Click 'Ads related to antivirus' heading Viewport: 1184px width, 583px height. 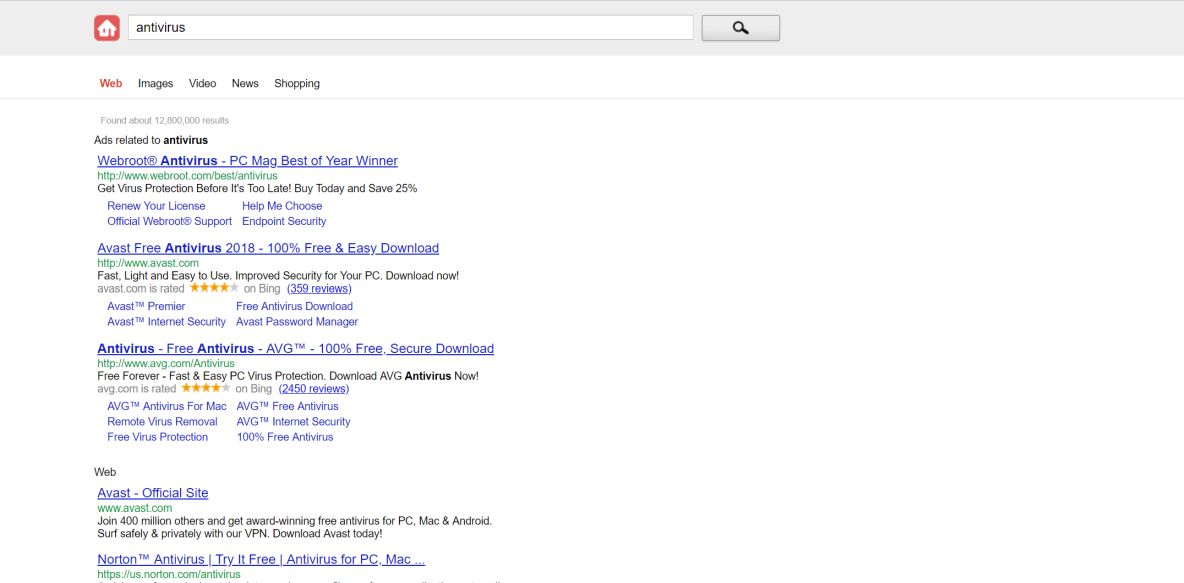[151, 140]
